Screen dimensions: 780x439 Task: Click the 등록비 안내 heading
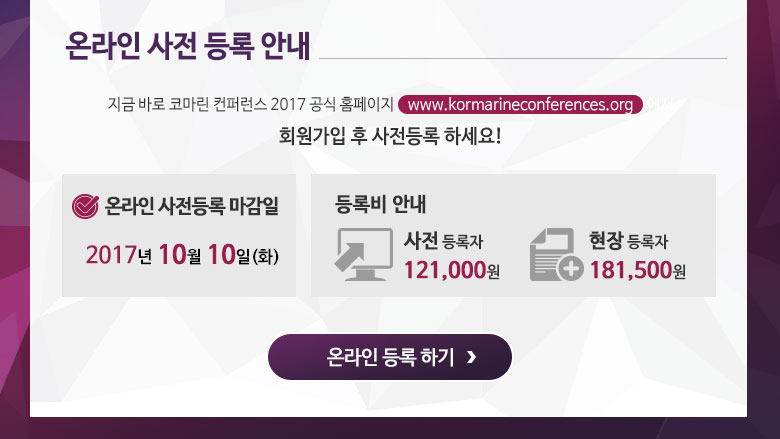tap(380, 204)
